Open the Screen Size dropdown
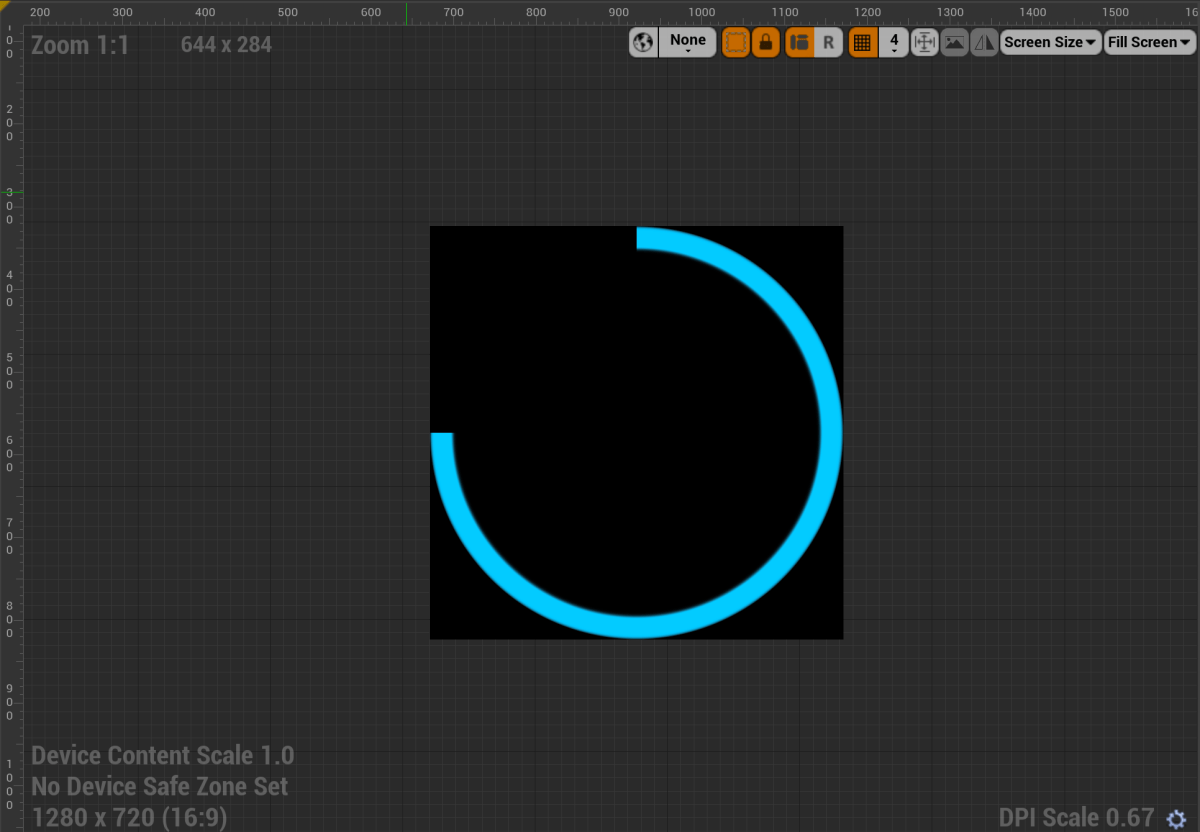 pos(1050,42)
